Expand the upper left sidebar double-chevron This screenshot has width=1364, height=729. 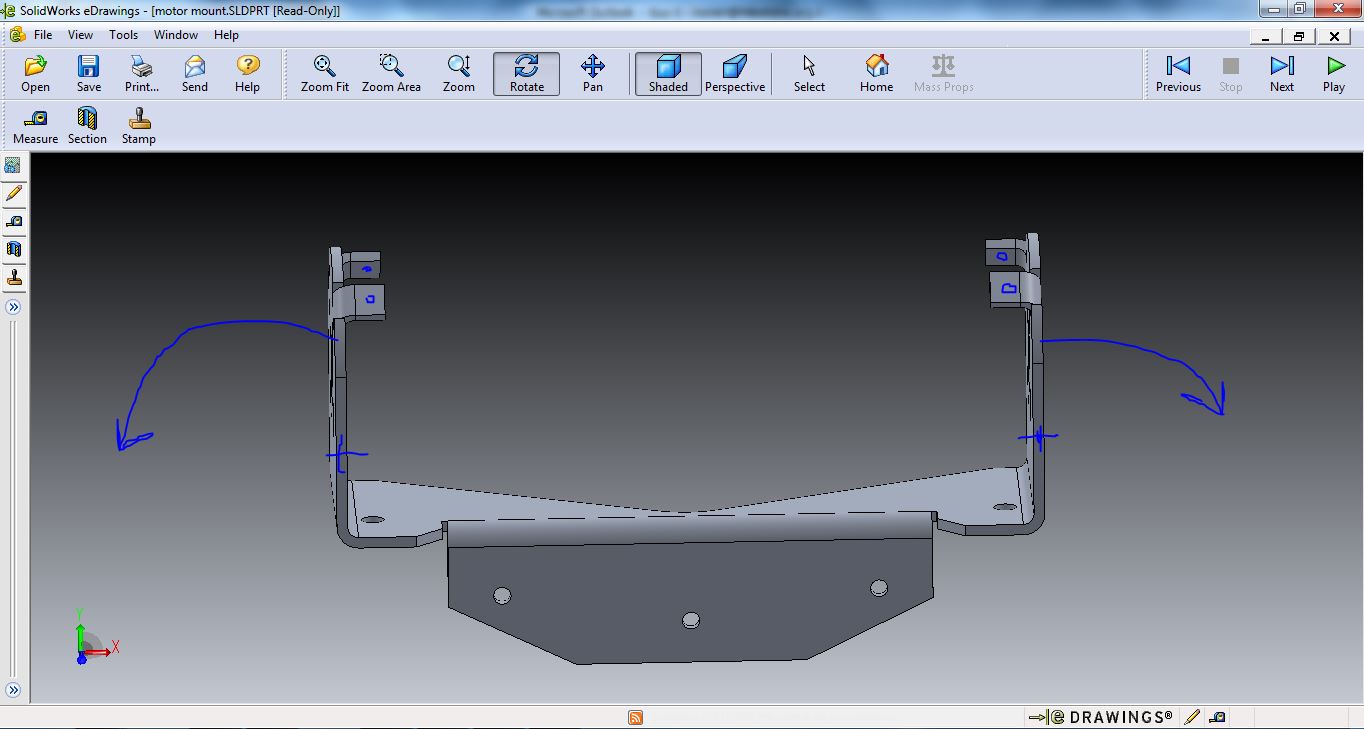(13, 307)
